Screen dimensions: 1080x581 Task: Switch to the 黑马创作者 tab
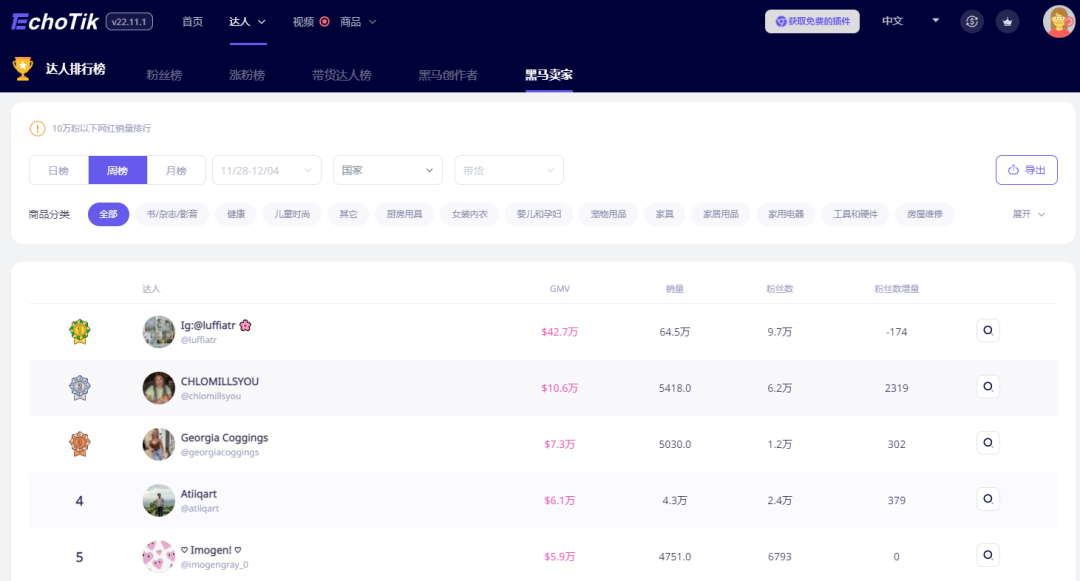[448, 75]
